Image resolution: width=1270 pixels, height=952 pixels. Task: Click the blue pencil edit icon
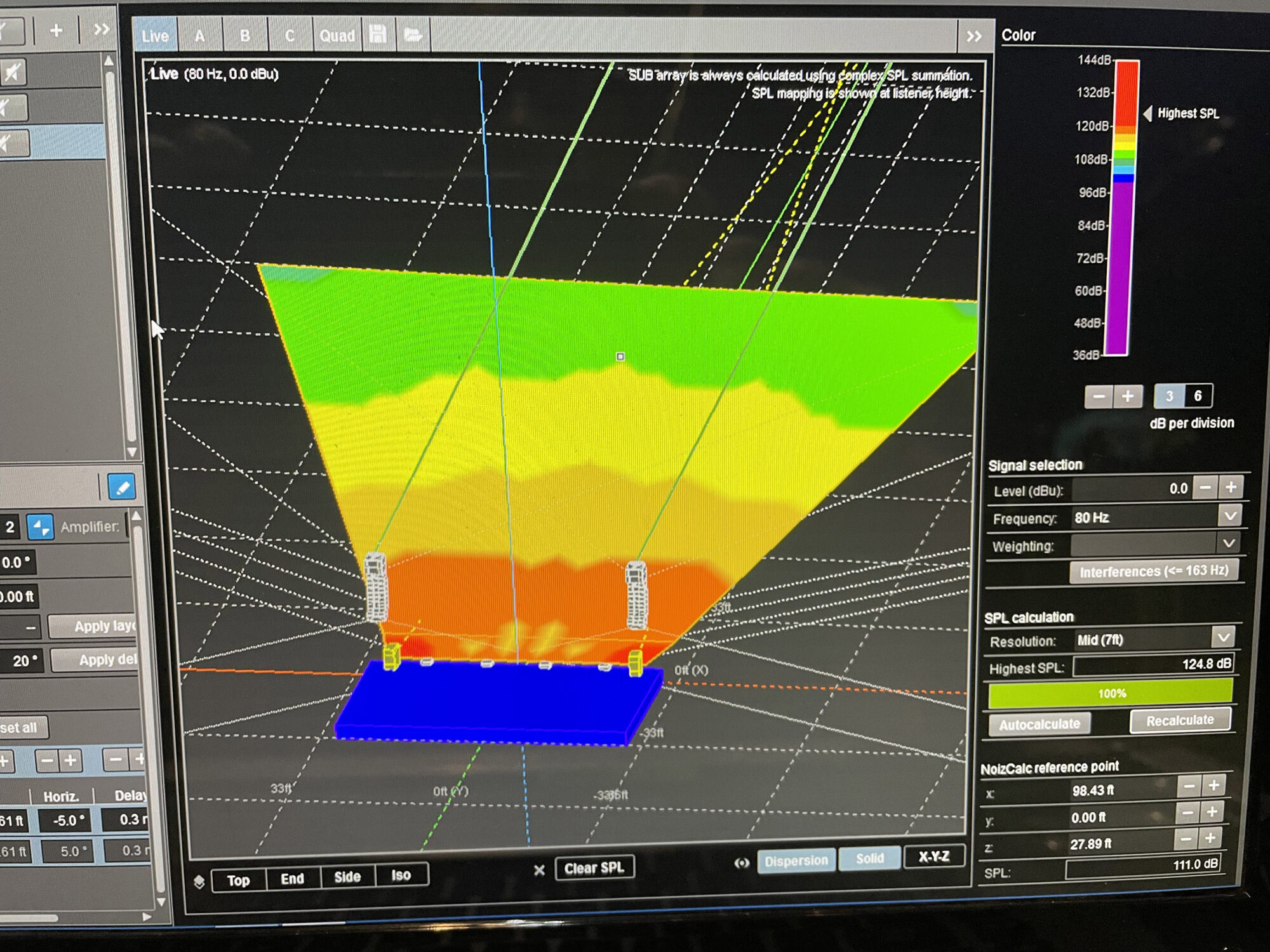(x=121, y=487)
